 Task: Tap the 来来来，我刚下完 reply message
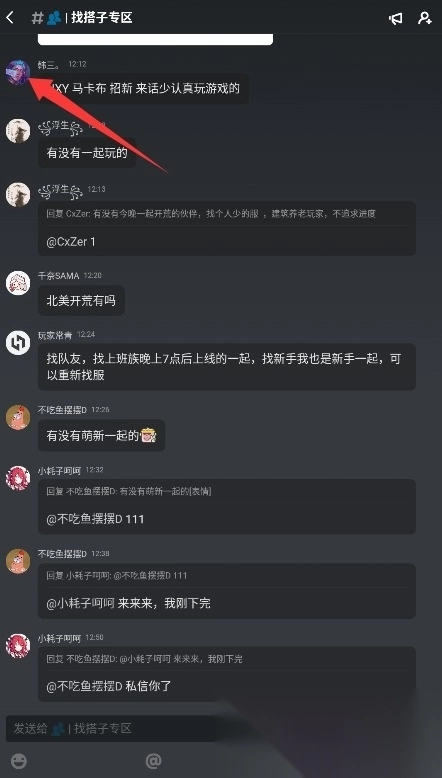pos(164,603)
